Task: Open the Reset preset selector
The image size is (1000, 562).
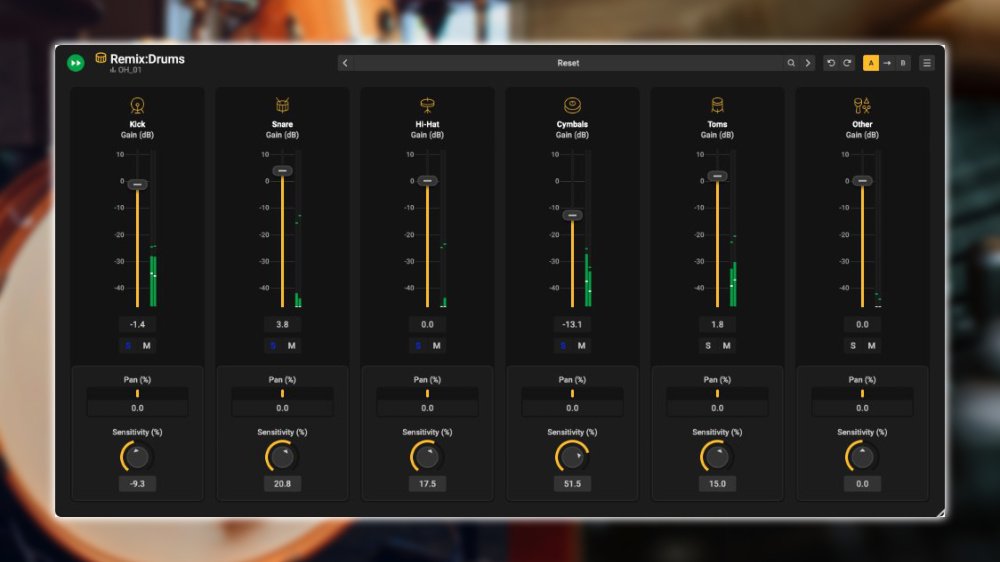Action: click(x=568, y=63)
